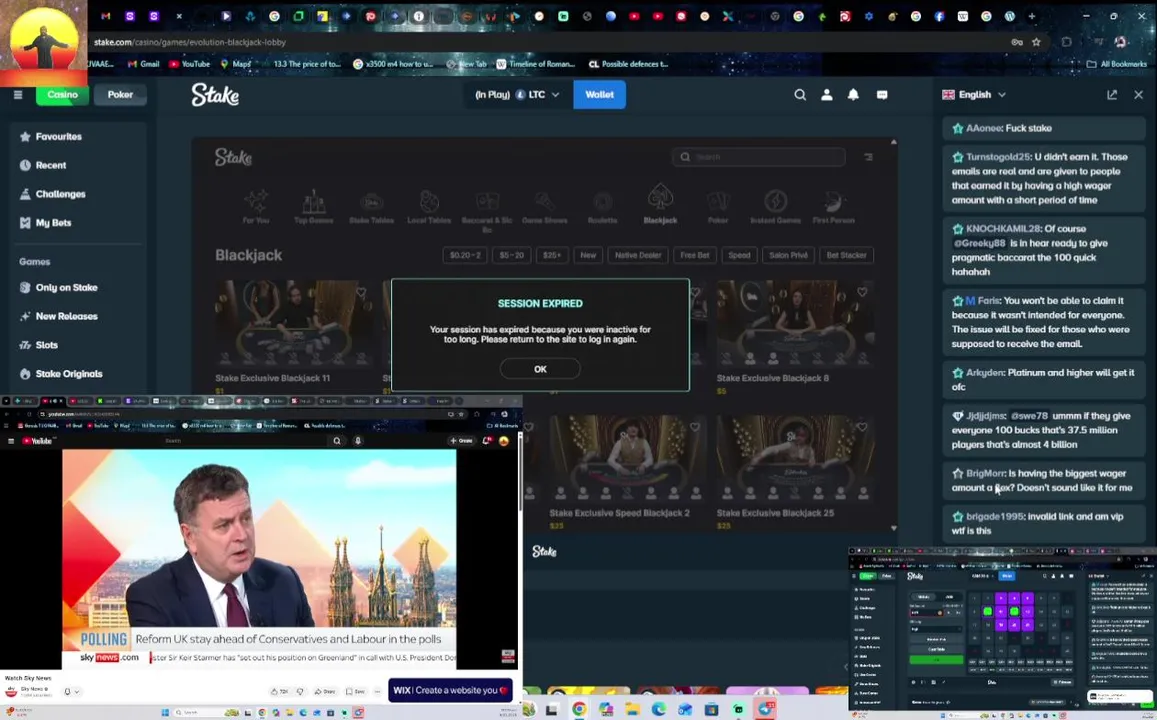Switch to the Casino tab
1157x720 pixels.
62,94
